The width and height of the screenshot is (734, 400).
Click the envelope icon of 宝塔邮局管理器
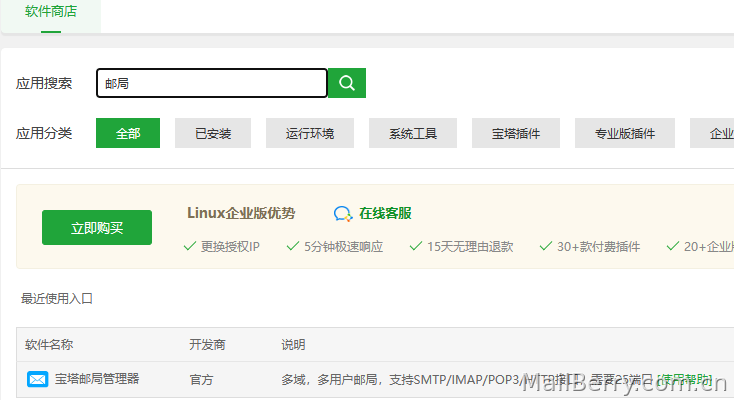coord(37,379)
